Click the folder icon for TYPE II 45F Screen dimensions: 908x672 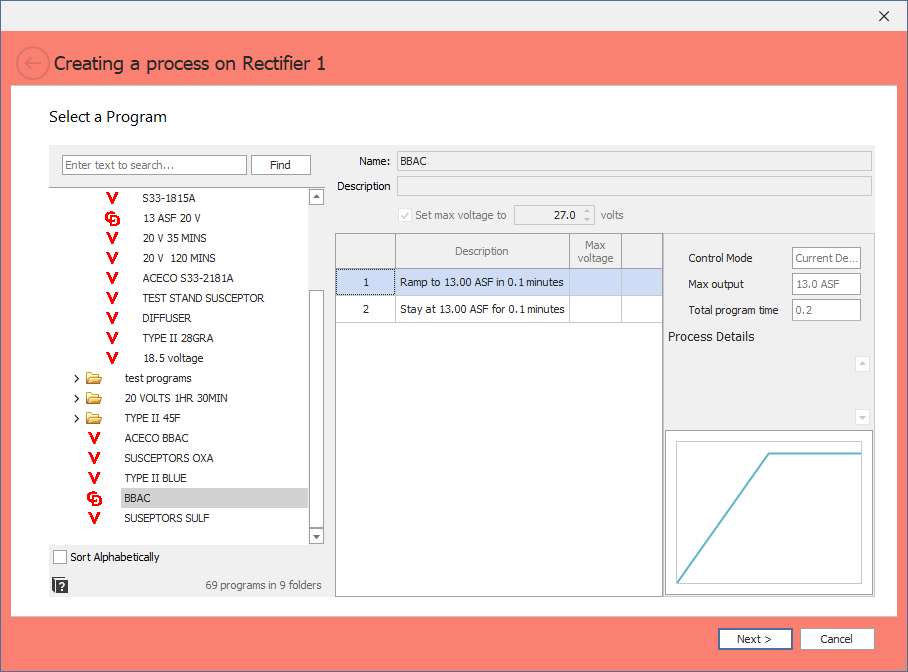point(95,418)
